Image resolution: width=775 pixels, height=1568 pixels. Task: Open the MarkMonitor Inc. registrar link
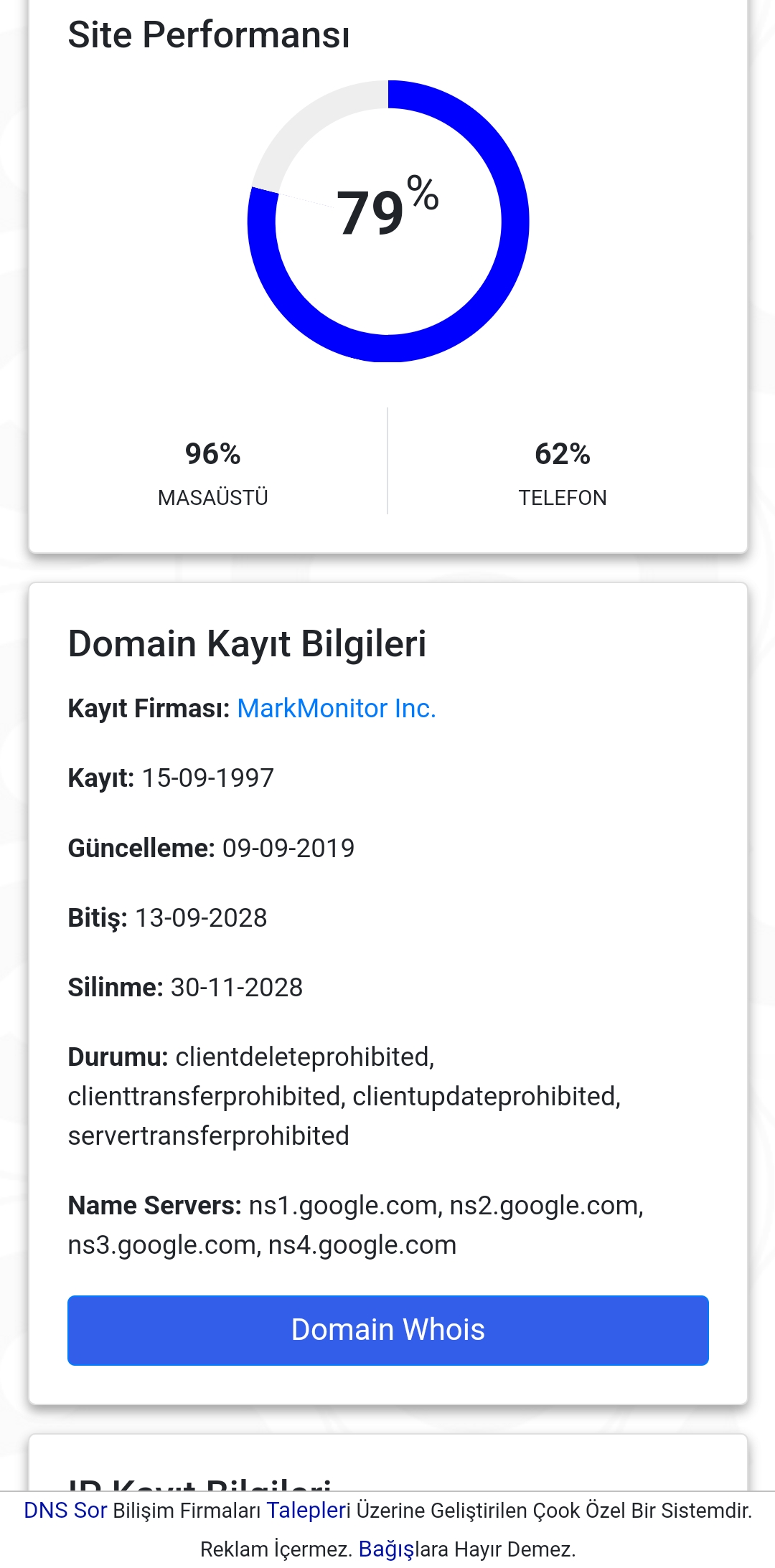click(337, 708)
